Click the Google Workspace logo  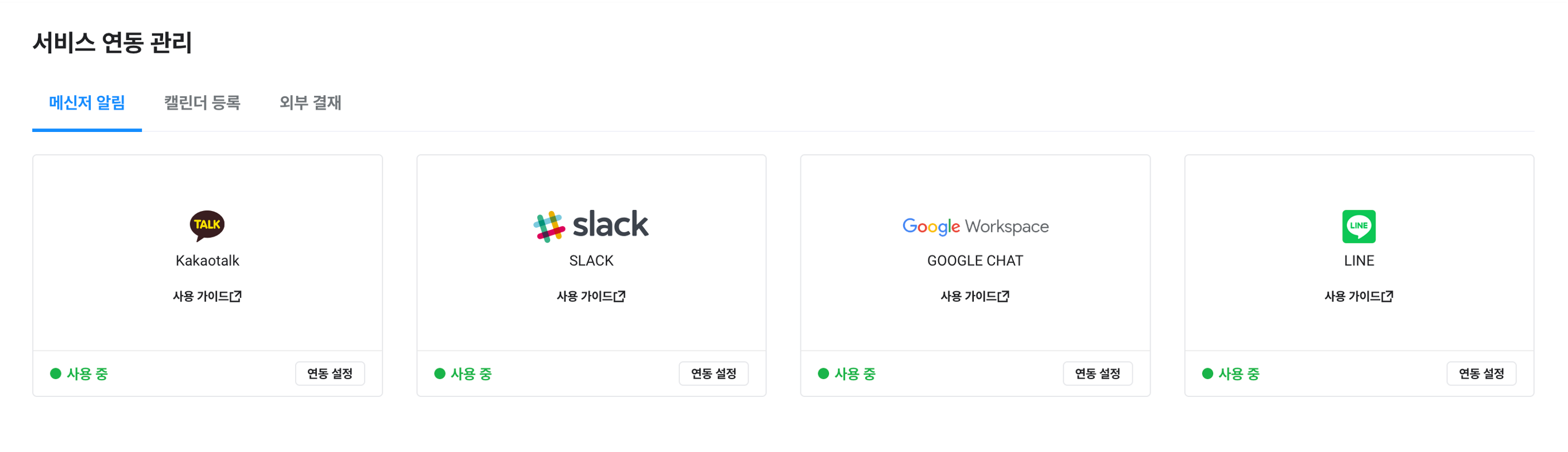975,227
